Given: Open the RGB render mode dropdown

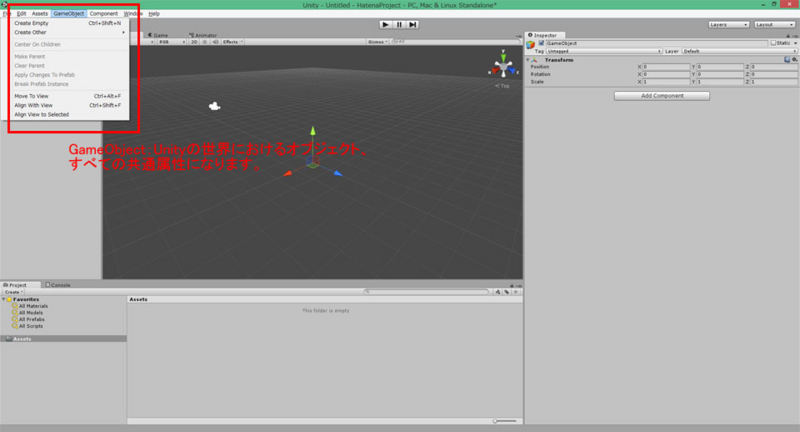Looking at the screenshot, I should [171, 42].
